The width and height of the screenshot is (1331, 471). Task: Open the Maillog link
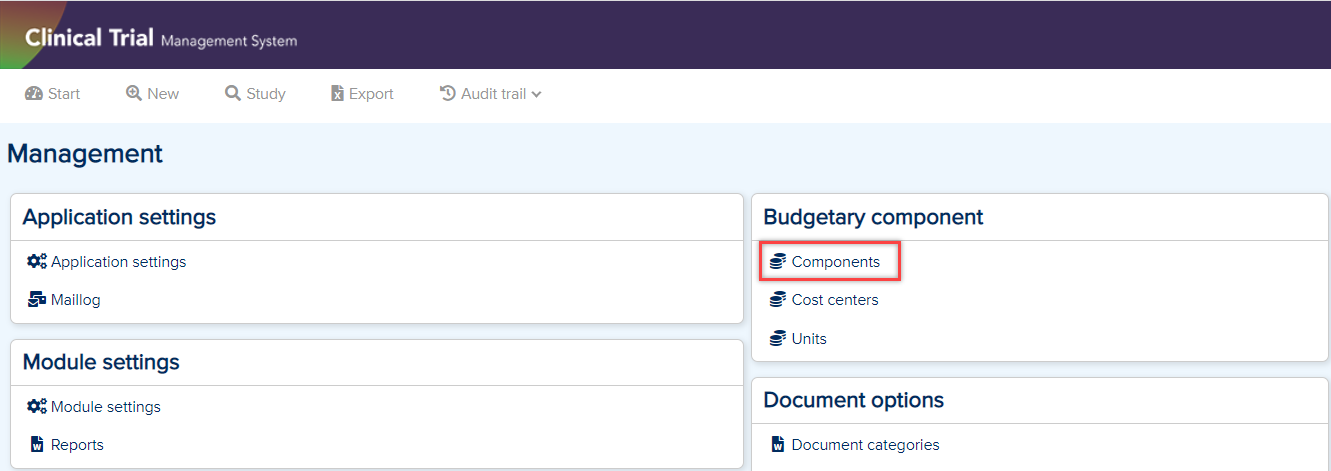pos(76,300)
